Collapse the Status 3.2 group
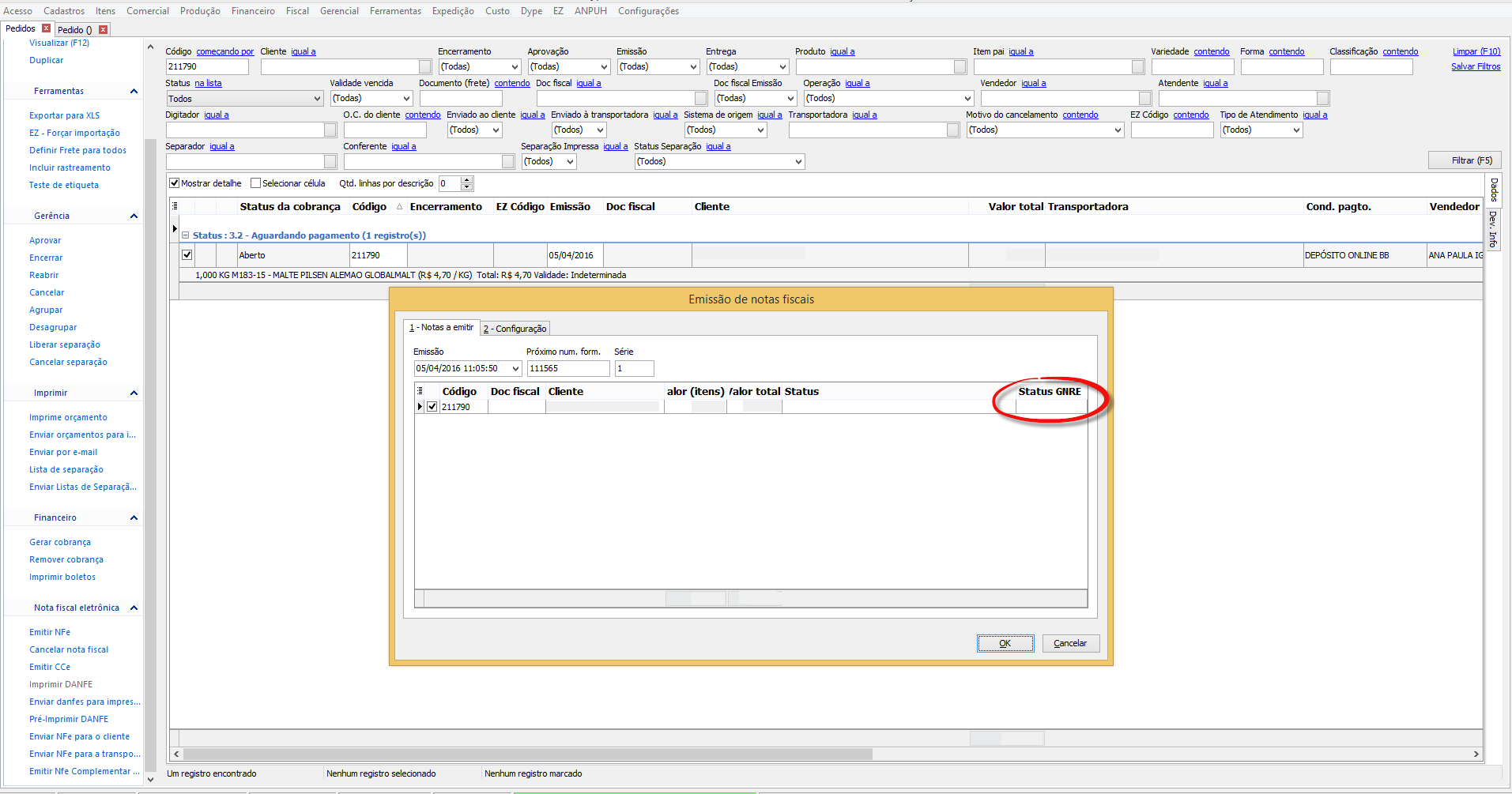 coord(186,235)
